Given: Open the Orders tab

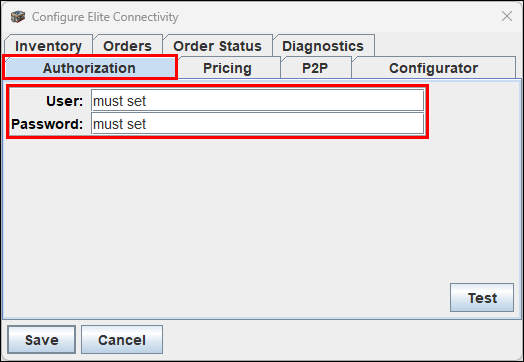Looking at the screenshot, I should [128, 46].
